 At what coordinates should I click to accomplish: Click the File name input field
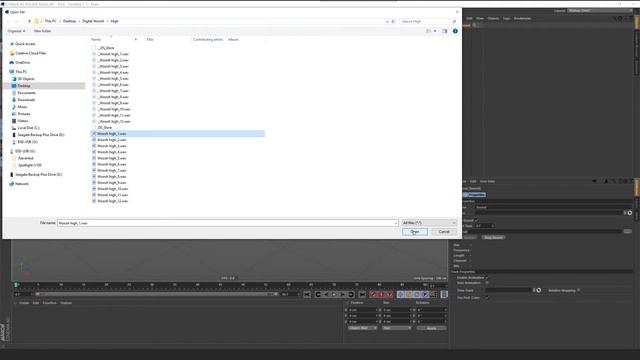tap(227, 223)
